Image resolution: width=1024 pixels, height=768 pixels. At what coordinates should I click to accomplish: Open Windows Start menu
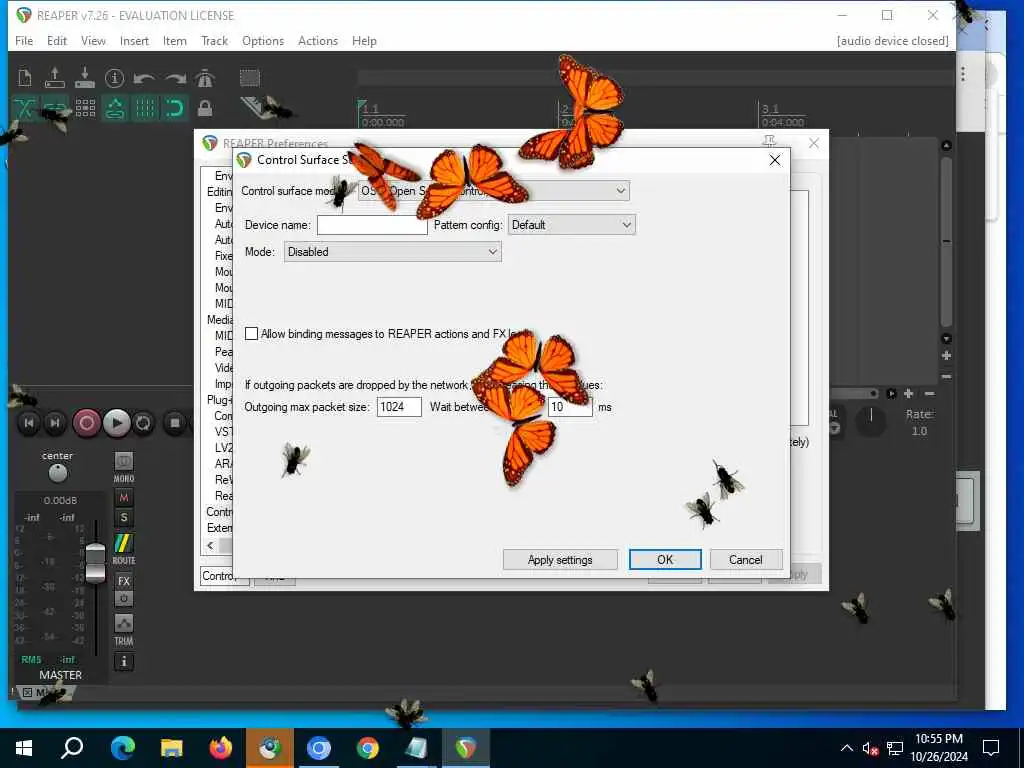[24, 748]
